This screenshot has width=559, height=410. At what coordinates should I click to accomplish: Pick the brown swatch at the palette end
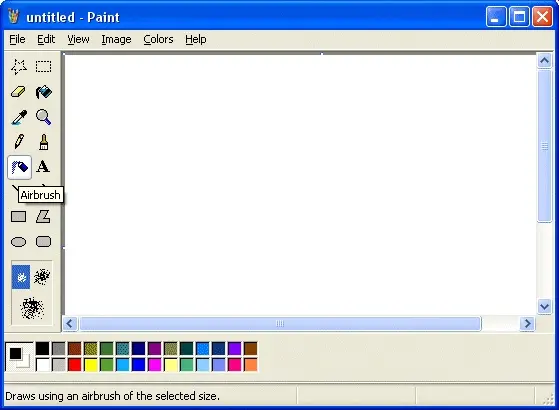pyautogui.click(x=251, y=348)
